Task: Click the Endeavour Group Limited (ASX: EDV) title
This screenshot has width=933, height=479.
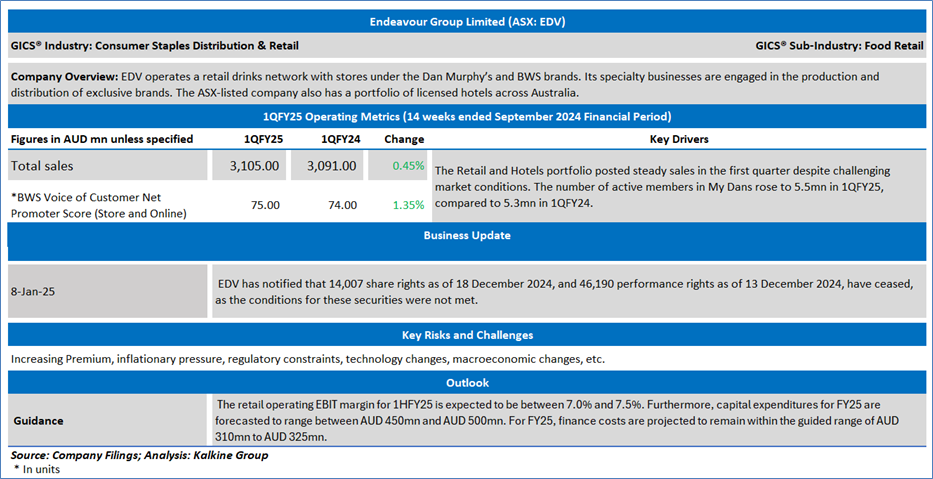Action: click(466, 22)
